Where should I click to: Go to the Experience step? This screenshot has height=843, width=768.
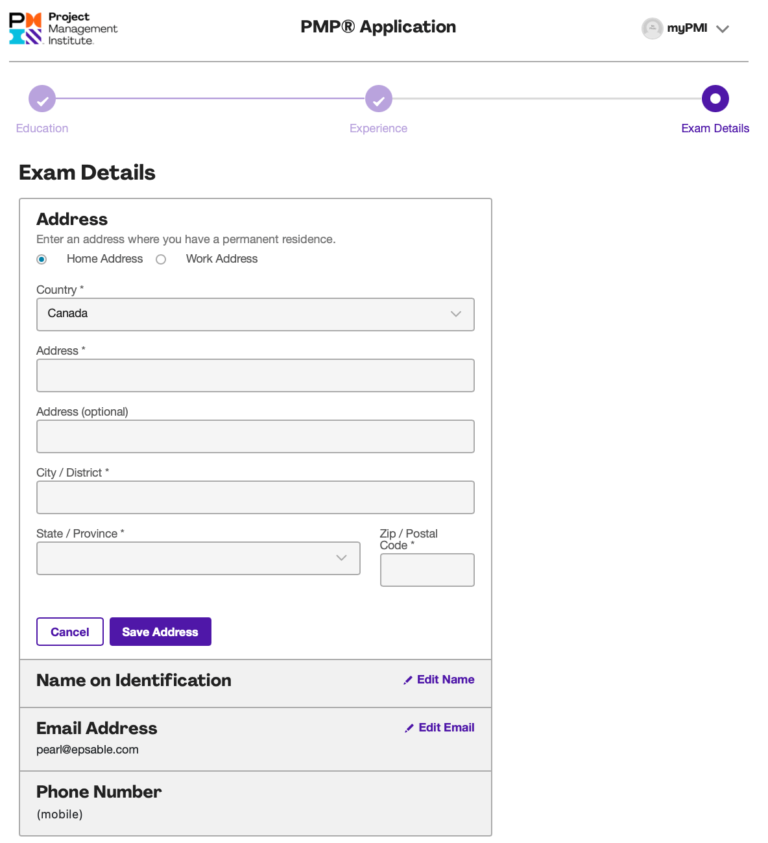[378, 128]
